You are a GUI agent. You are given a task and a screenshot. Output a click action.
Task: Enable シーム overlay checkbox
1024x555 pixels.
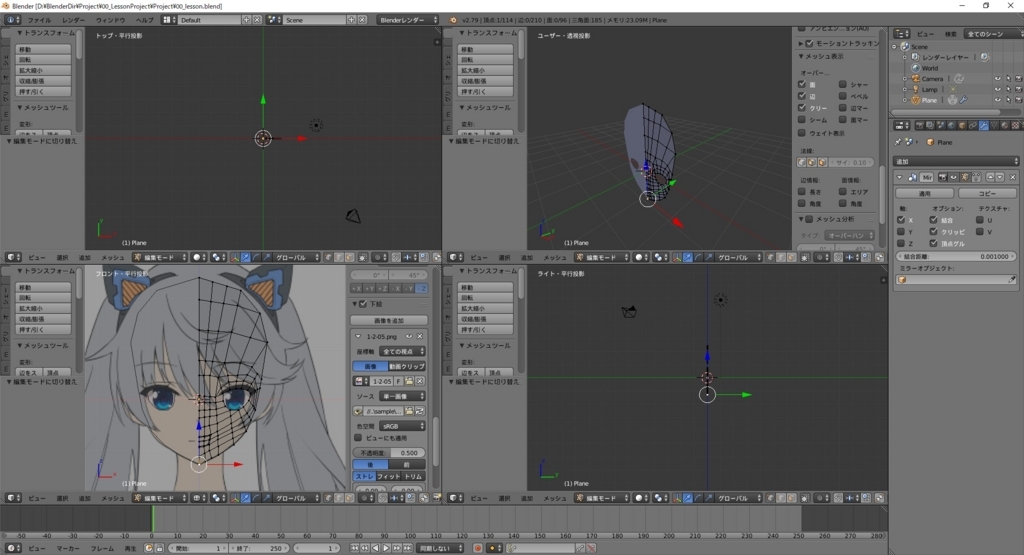[x=802, y=119]
